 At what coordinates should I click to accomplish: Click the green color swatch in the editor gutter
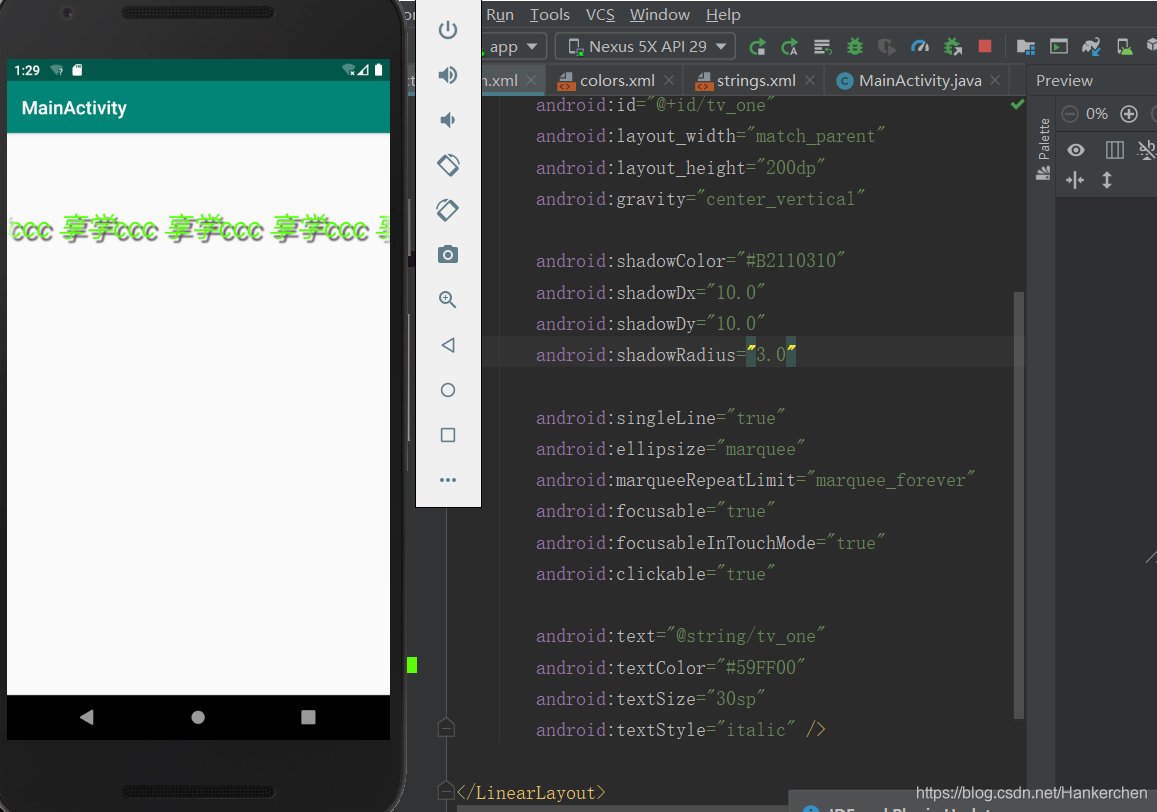click(412, 665)
